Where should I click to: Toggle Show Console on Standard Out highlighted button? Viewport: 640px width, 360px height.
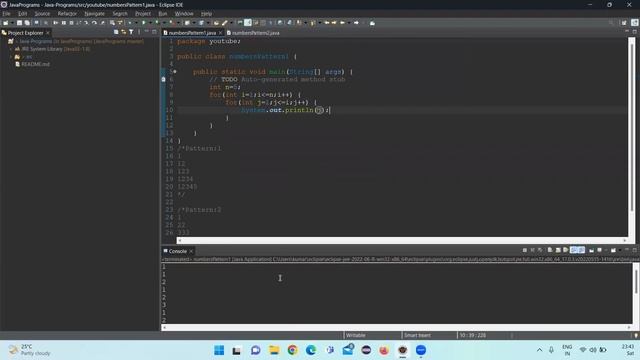(574, 250)
